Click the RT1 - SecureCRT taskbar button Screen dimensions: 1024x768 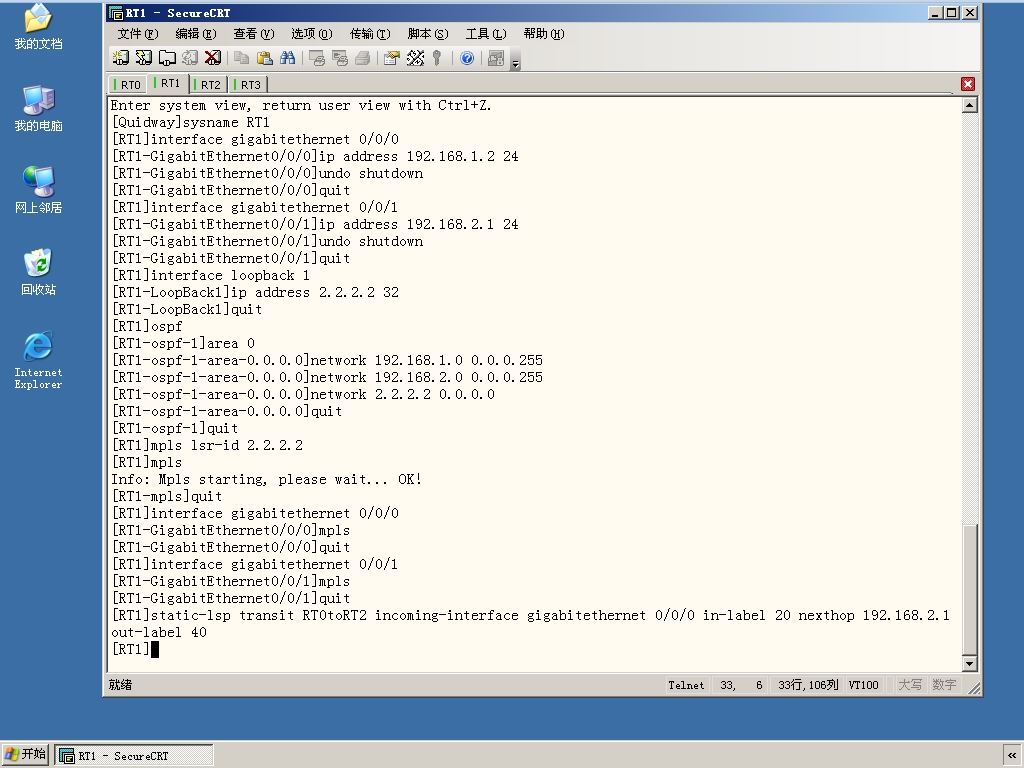click(x=134, y=756)
